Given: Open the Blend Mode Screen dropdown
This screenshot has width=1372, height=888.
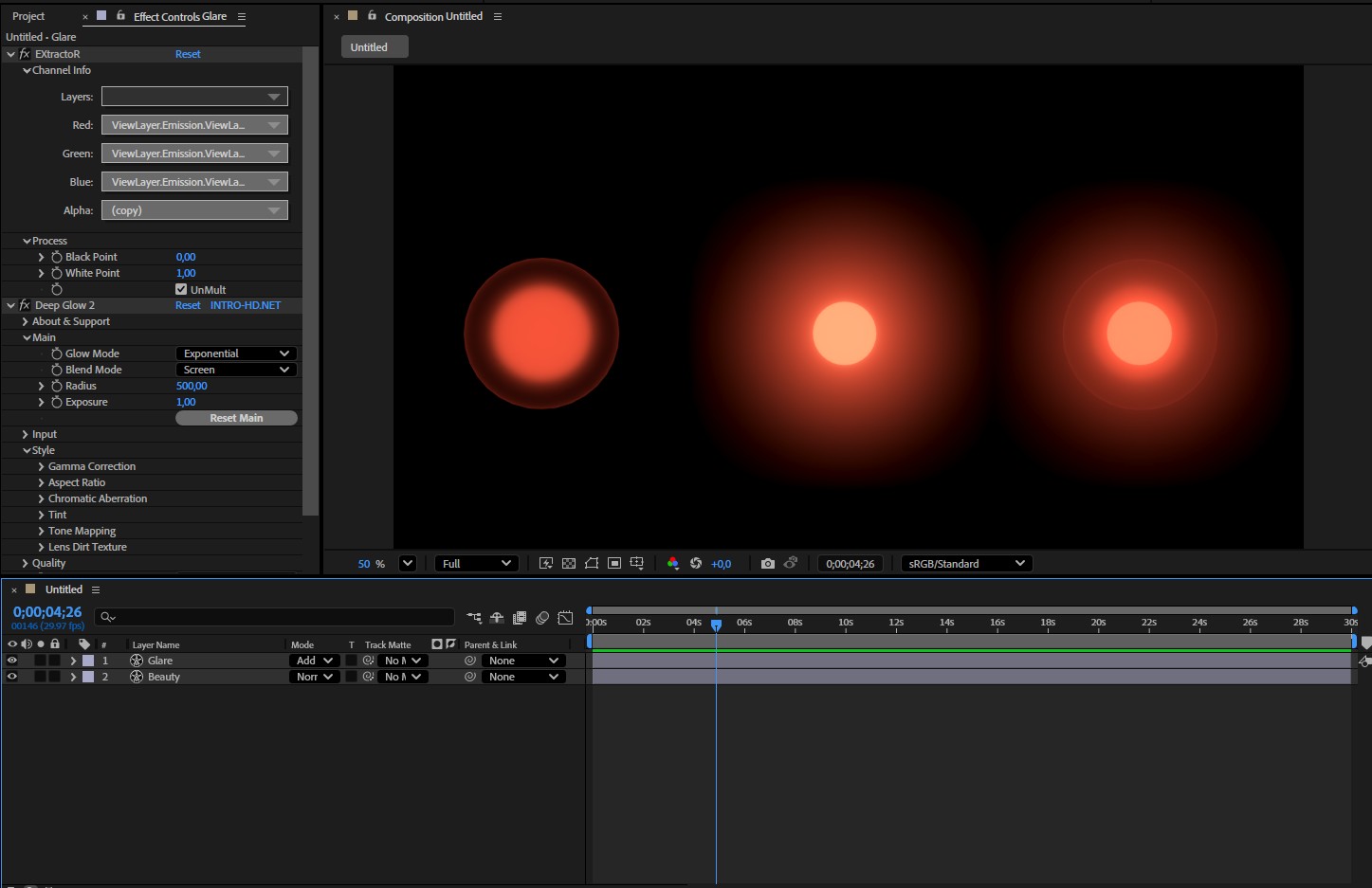Looking at the screenshot, I should pyautogui.click(x=236, y=370).
